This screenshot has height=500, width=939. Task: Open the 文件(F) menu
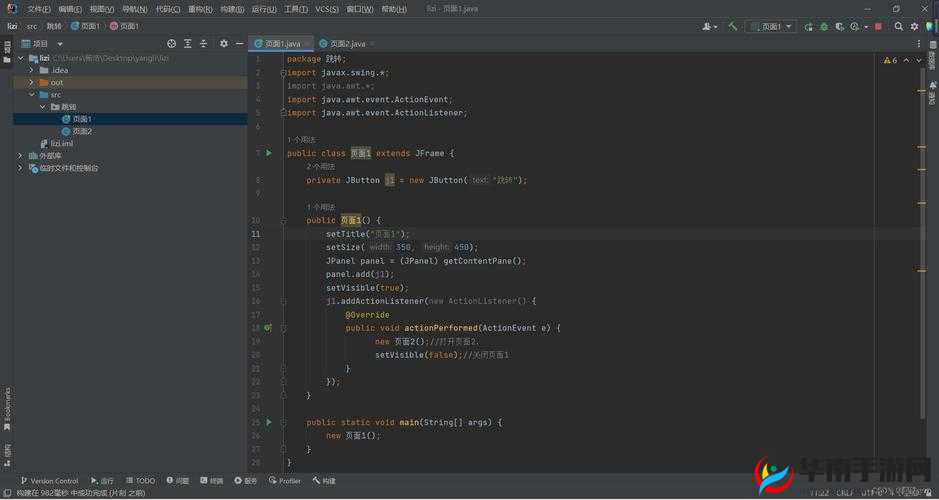38,9
